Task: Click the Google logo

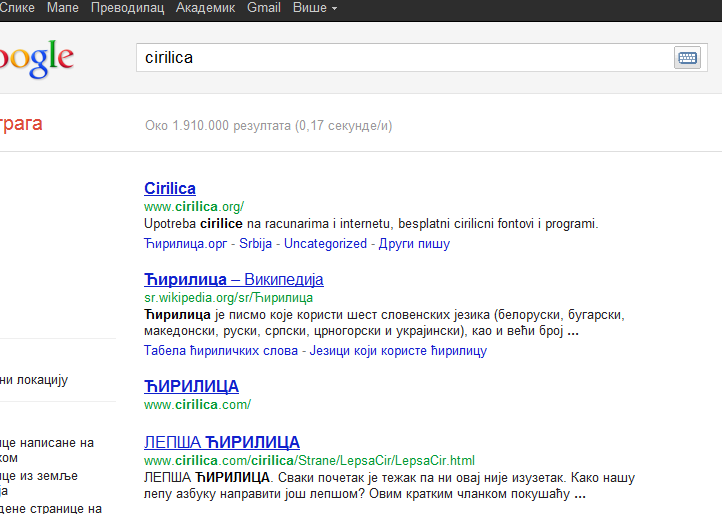Action: click(36, 58)
